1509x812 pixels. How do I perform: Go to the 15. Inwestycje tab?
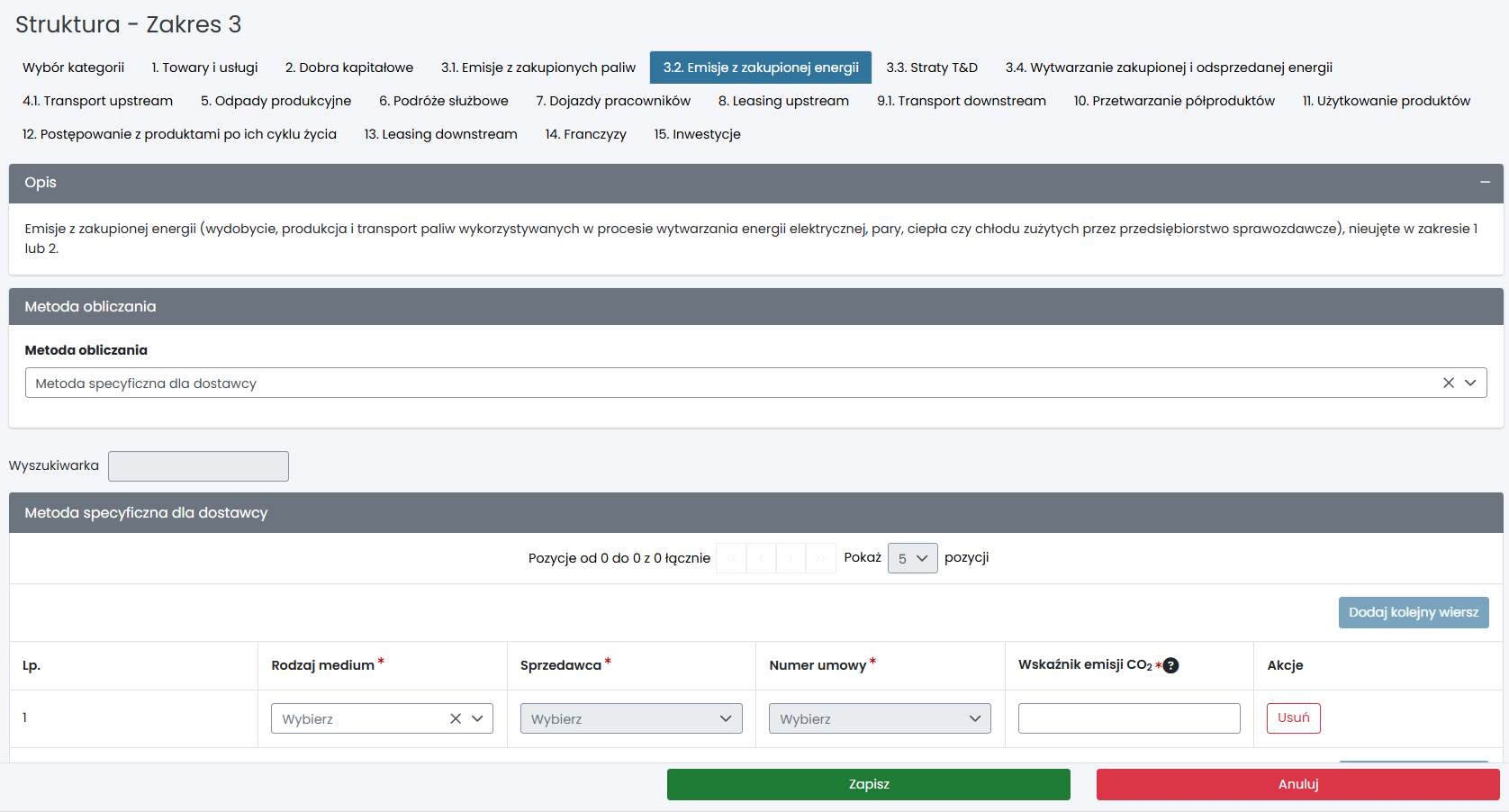click(697, 134)
